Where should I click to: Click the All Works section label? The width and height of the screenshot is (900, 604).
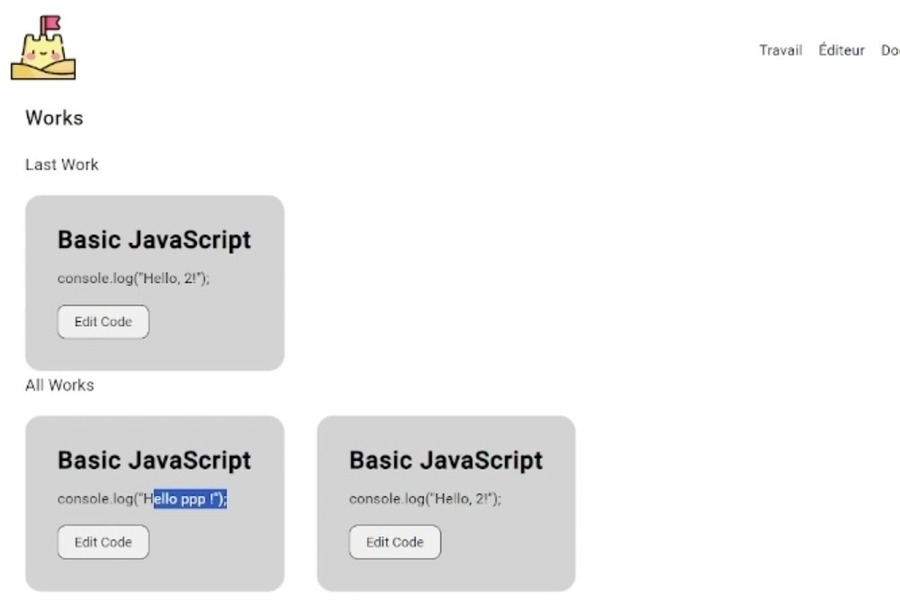[x=60, y=385]
